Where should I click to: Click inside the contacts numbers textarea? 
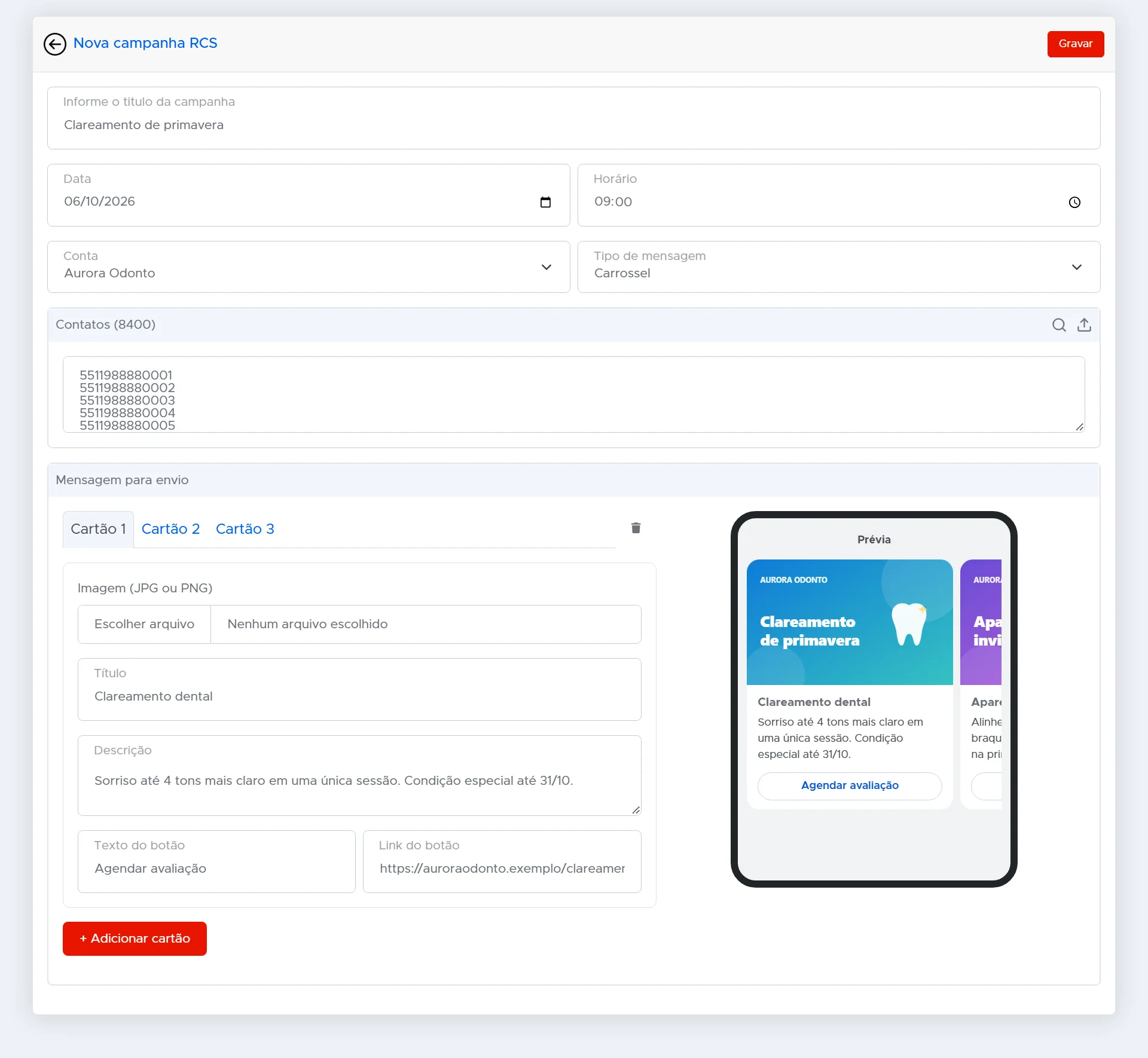[573, 395]
